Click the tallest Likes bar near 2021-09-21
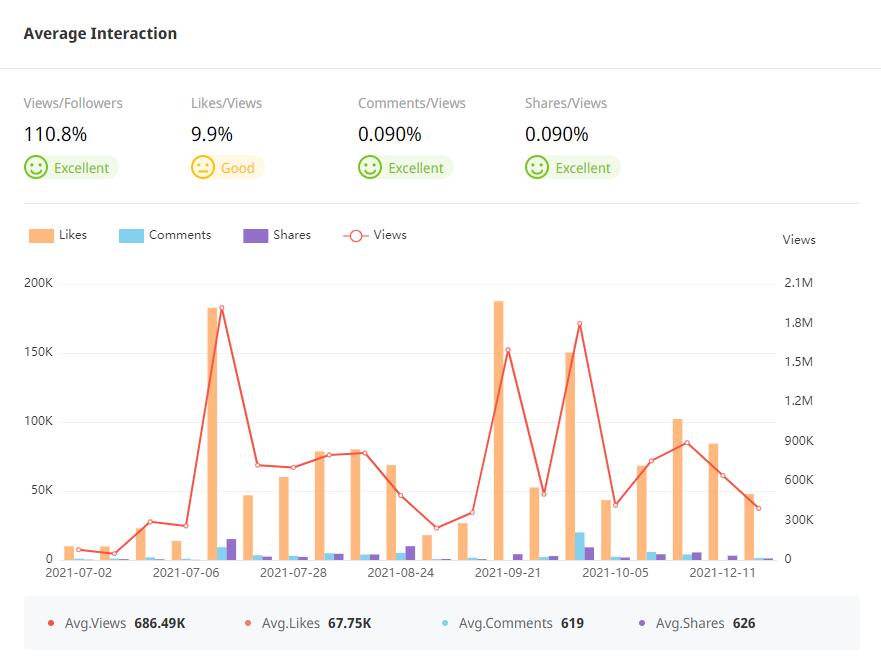This screenshot has height=672, width=881. click(498, 430)
